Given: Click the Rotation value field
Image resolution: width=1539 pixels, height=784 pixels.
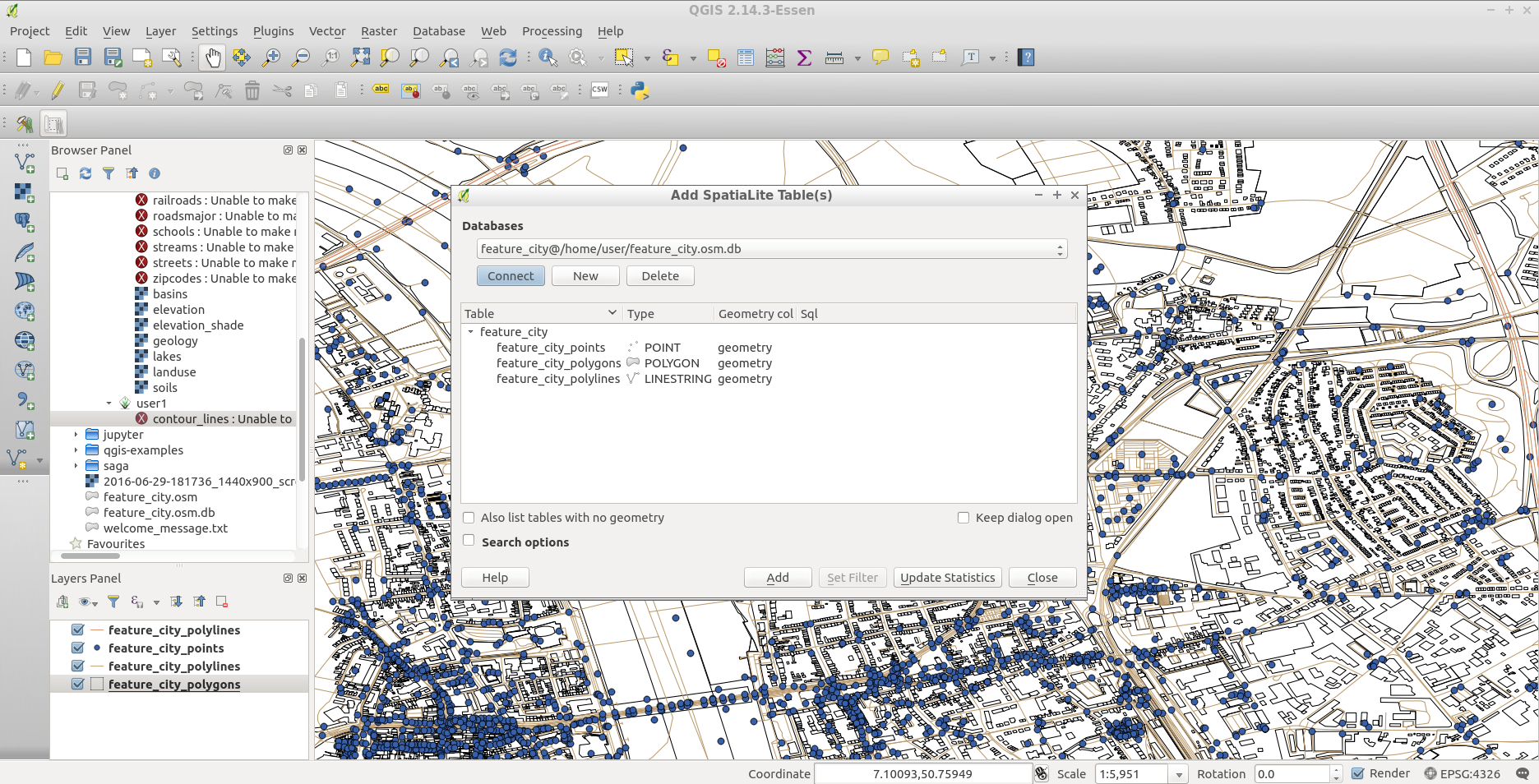Looking at the screenshot, I should pyautogui.click(x=1292, y=774).
